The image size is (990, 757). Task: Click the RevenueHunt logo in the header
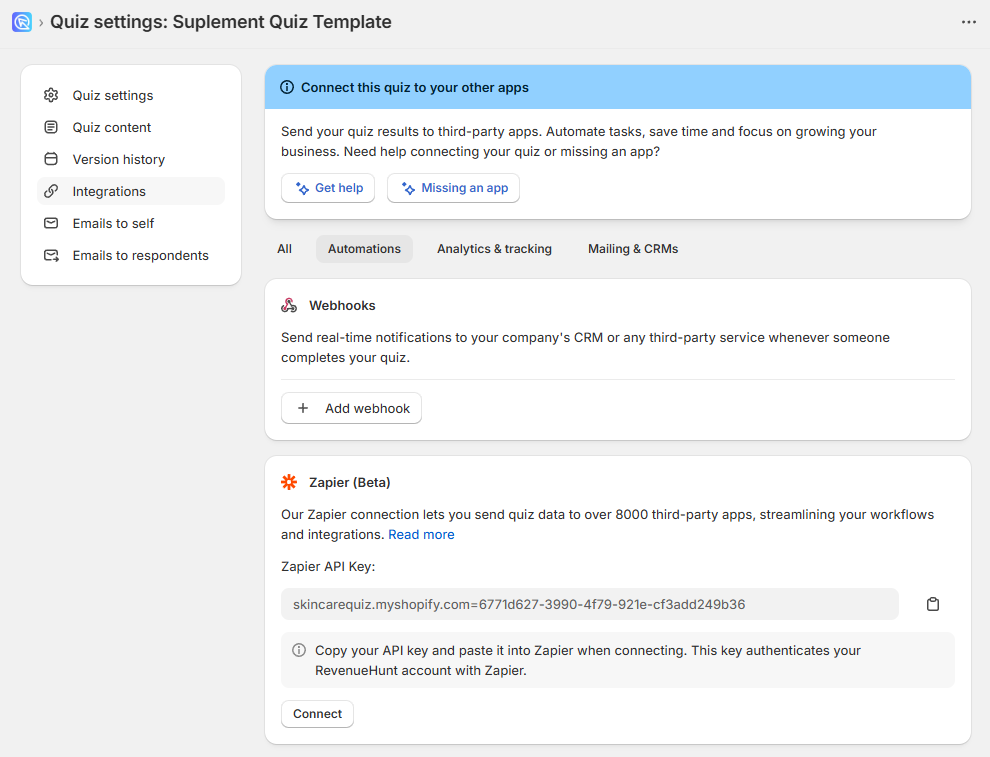tap(21, 21)
